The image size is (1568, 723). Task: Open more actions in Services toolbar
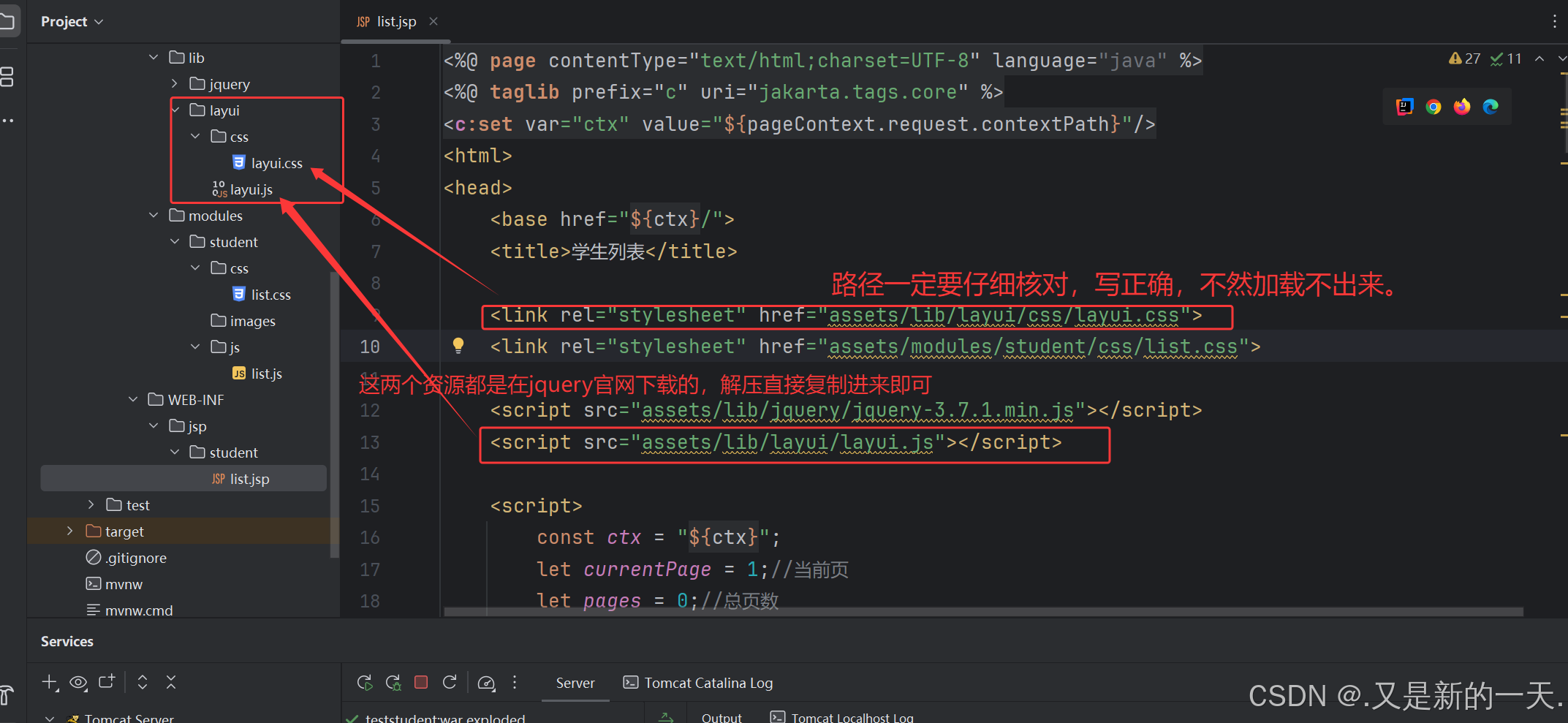(515, 682)
